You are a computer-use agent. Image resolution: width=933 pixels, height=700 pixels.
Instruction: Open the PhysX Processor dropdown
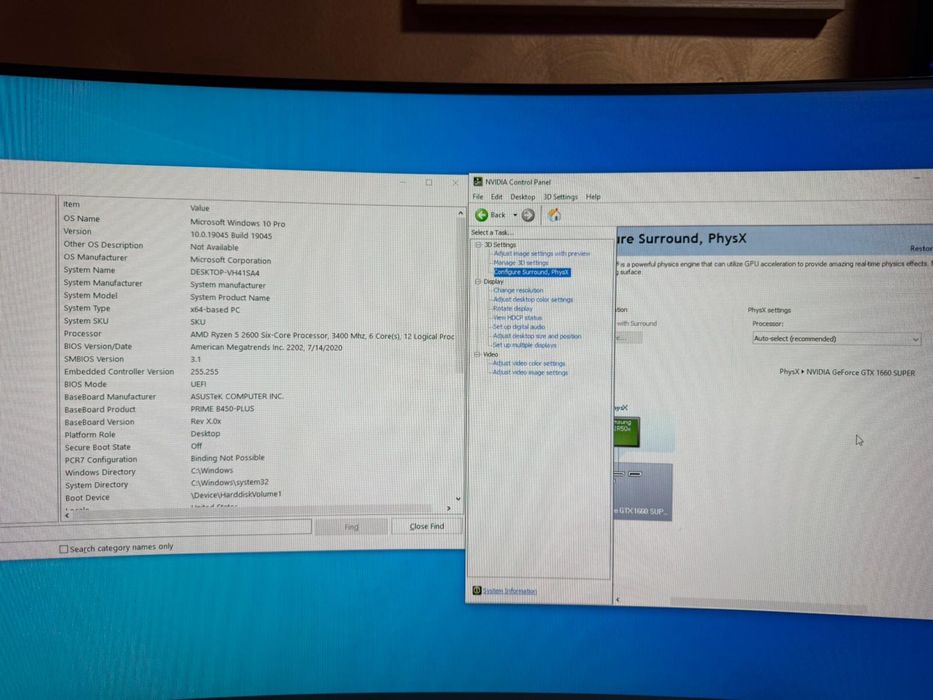click(837, 339)
